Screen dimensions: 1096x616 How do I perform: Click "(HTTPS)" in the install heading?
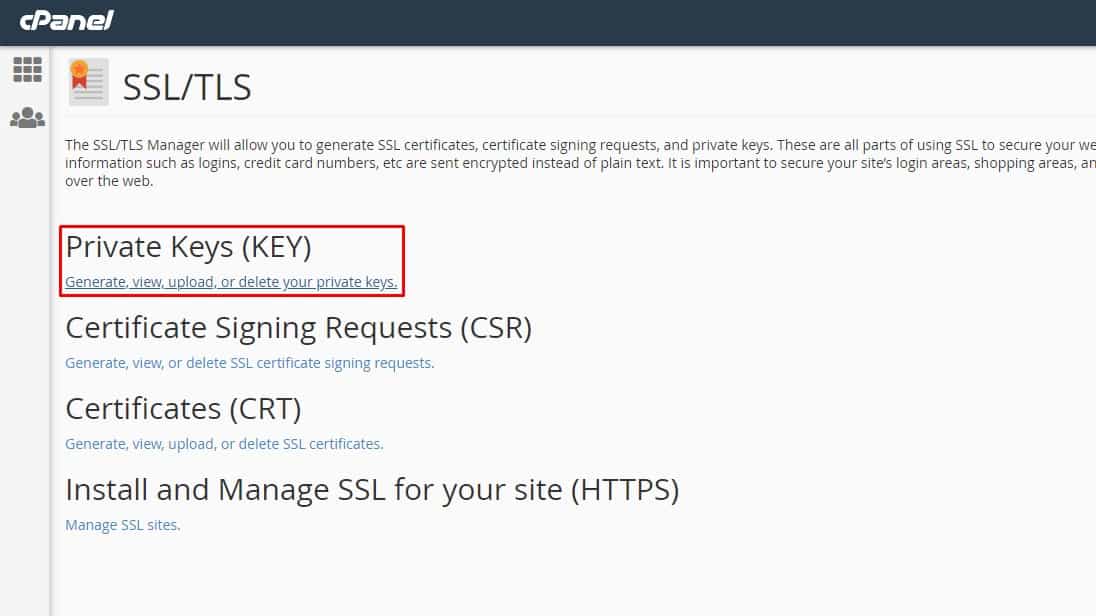[625, 490]
